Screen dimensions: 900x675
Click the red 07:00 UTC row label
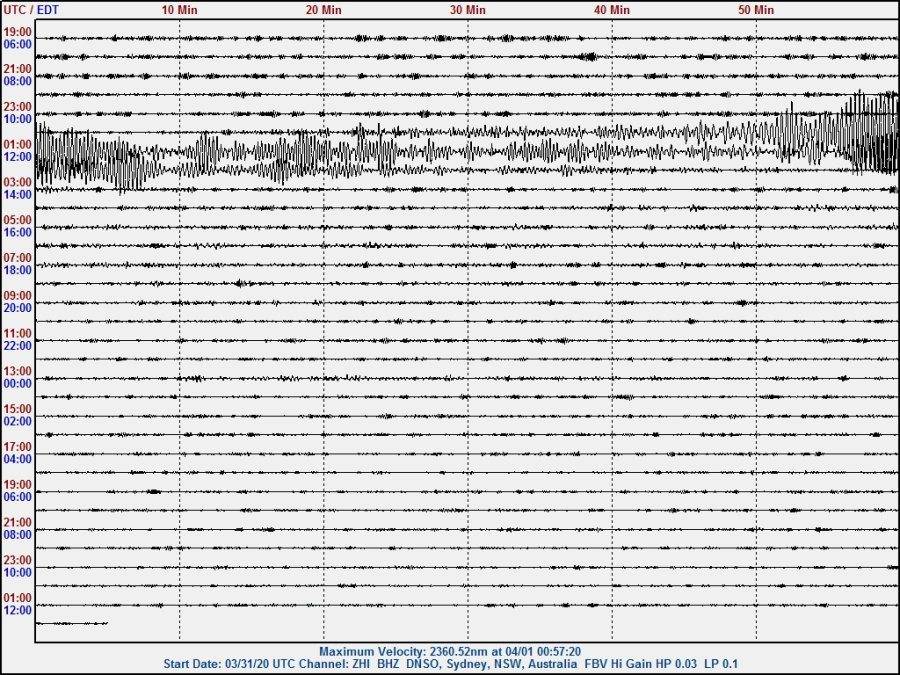[x=17, y=258]
